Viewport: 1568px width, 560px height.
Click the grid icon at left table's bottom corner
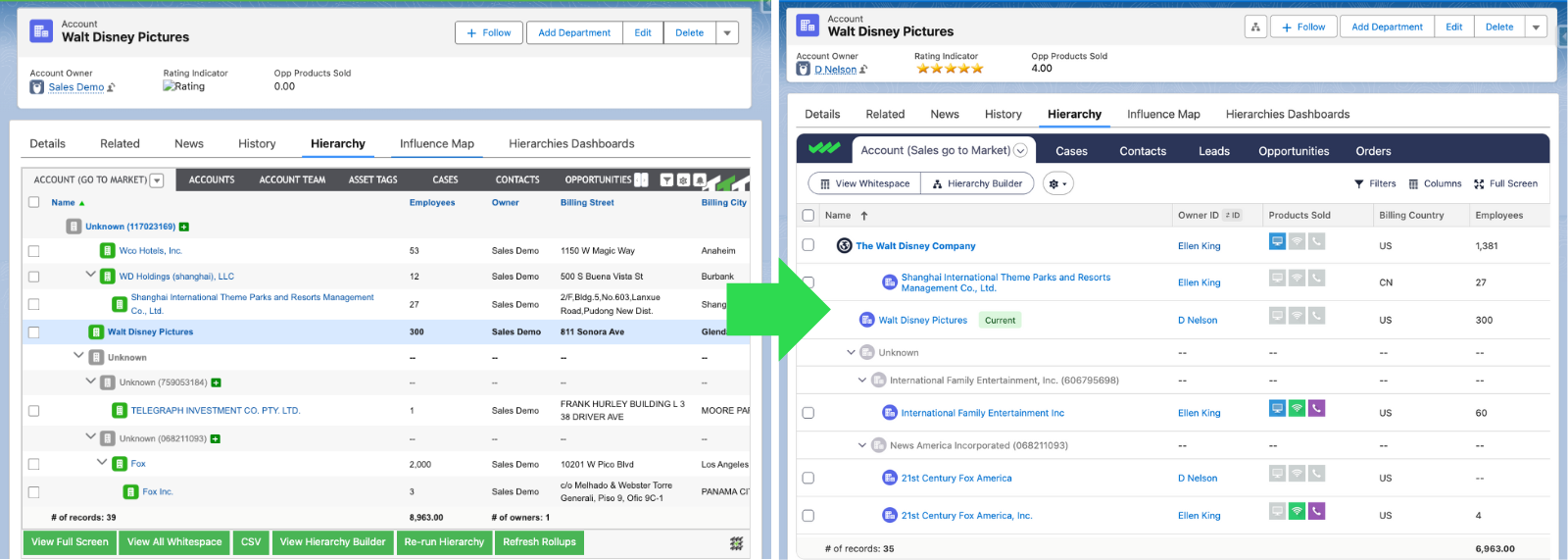(x=736, y=543)
